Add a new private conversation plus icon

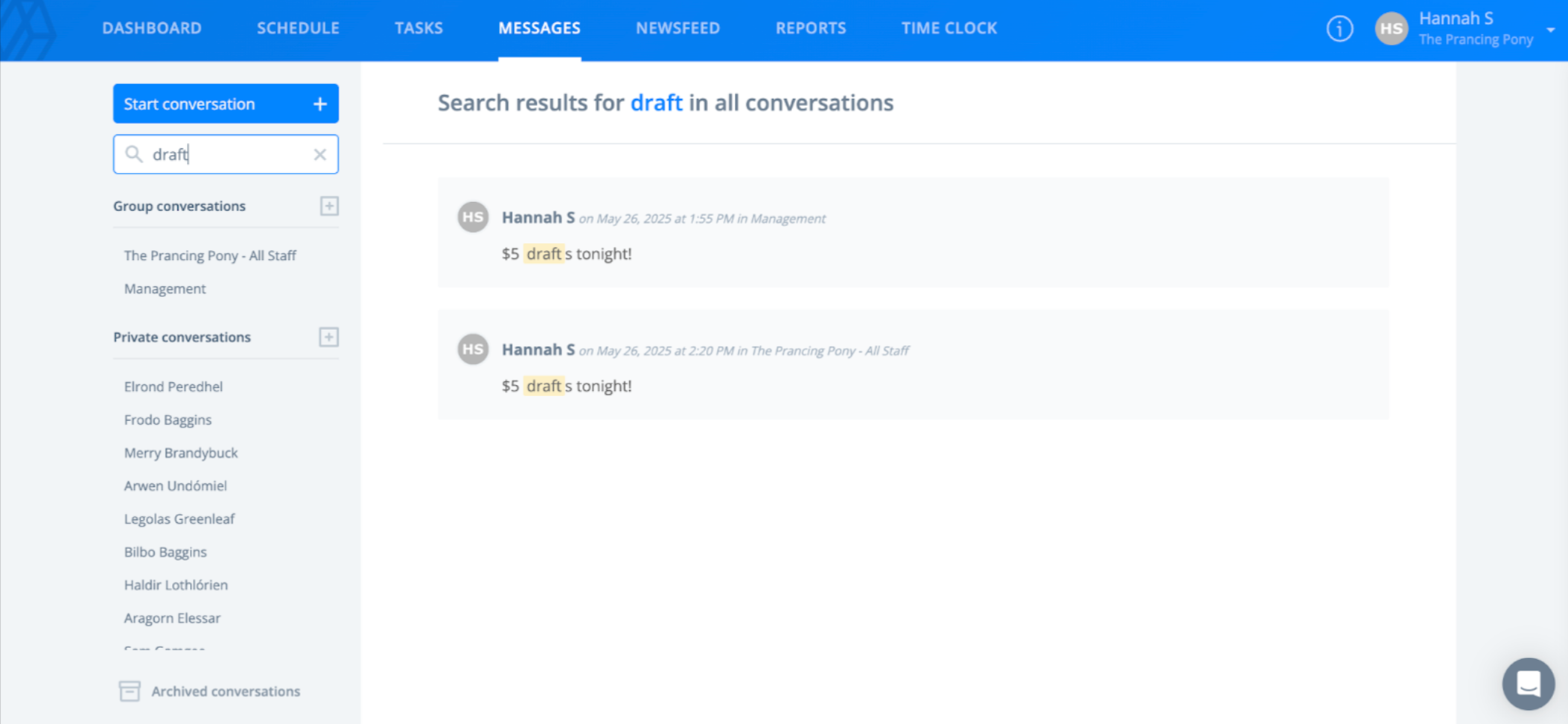click(329, 337)
